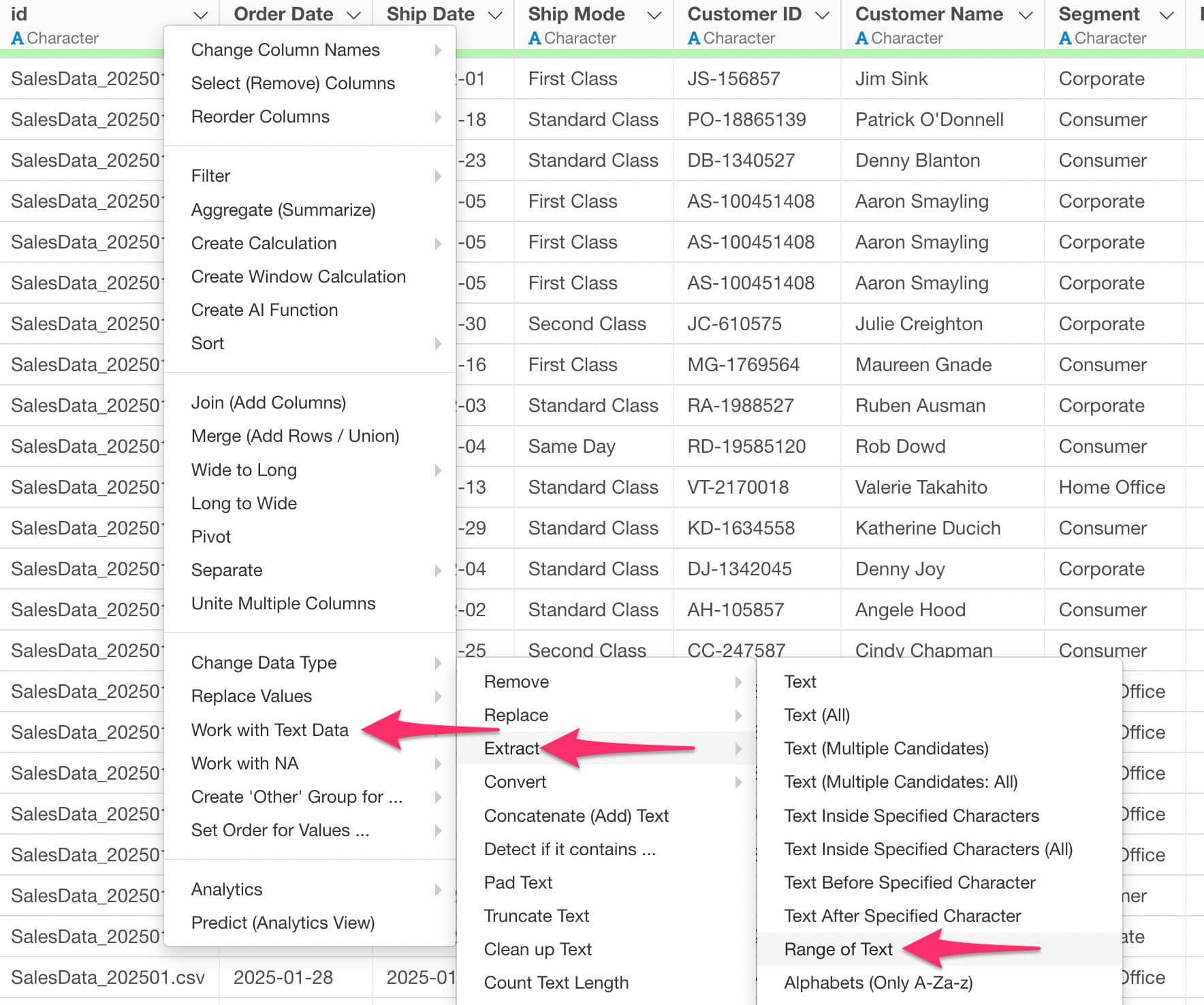Choose Text Before Specified Character option

click(909, 882)
